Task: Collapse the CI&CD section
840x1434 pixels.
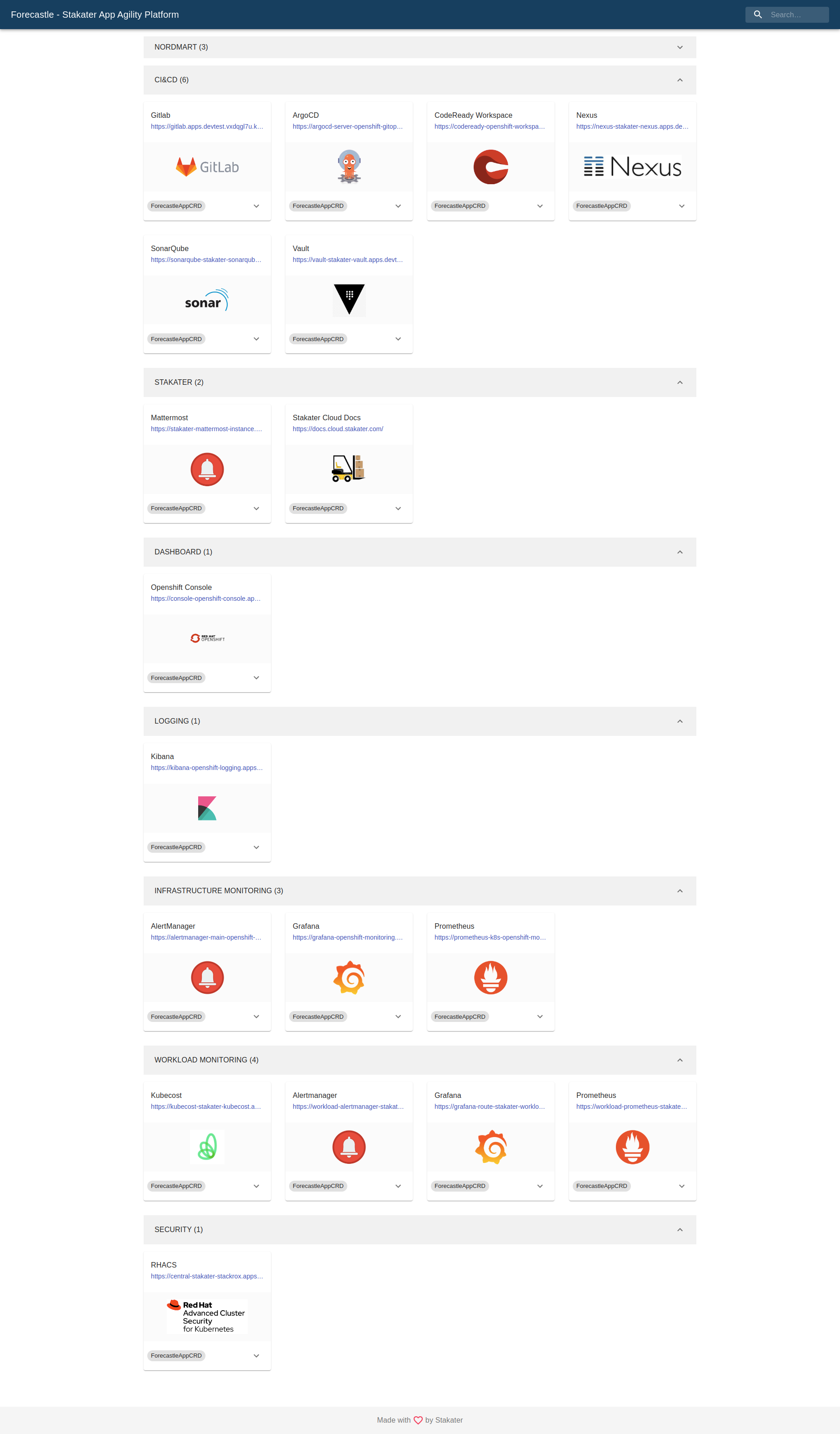Action: coord(680,80)
